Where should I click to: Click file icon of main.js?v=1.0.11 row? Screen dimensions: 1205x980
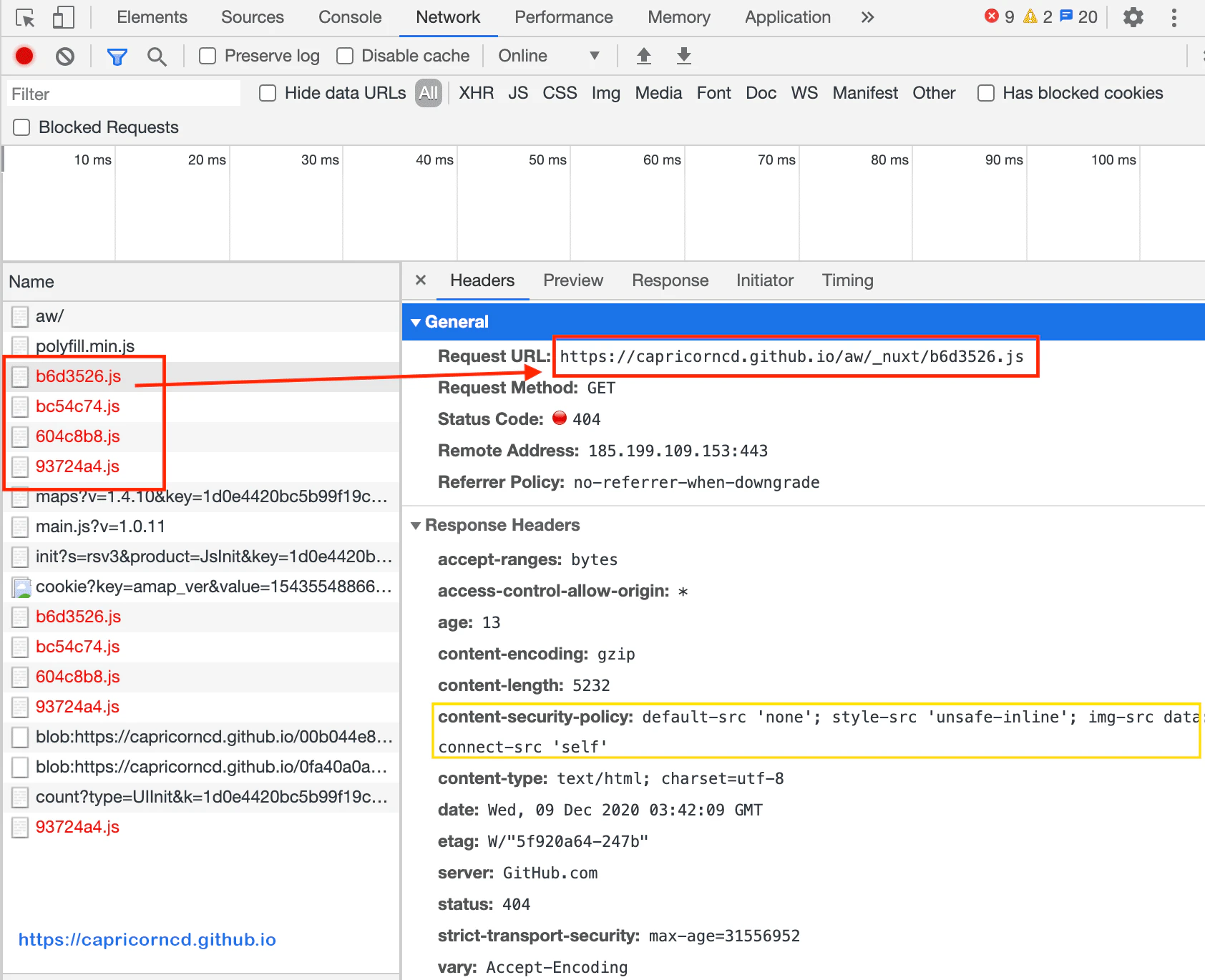(x=20, y=526)
